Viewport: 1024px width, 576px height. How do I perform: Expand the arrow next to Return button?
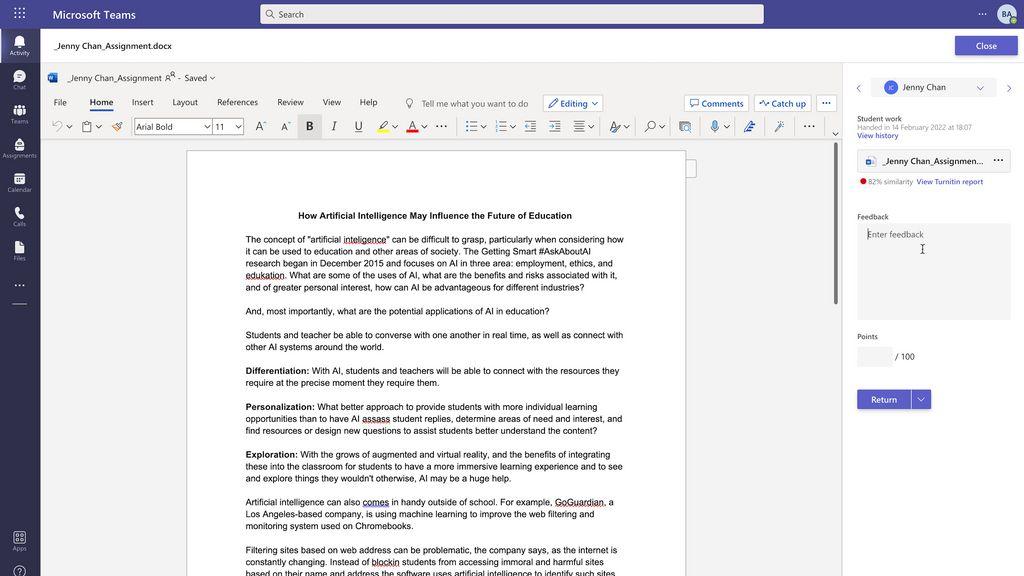921,400
